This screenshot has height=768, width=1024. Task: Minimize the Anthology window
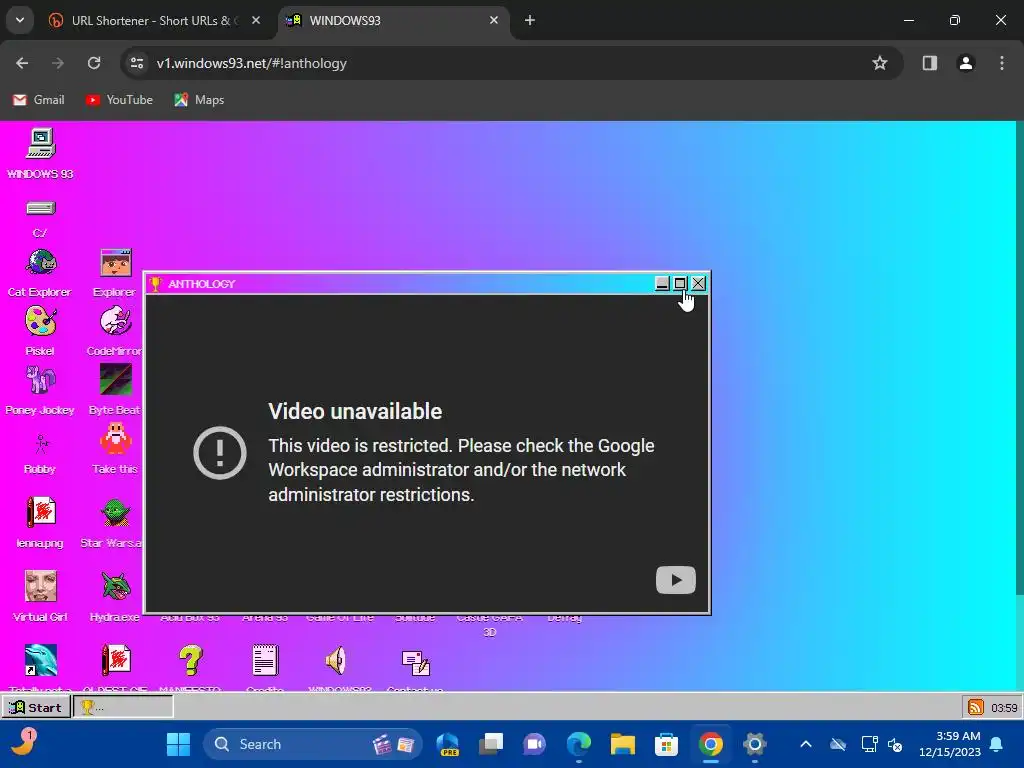(x=662, y=283)
